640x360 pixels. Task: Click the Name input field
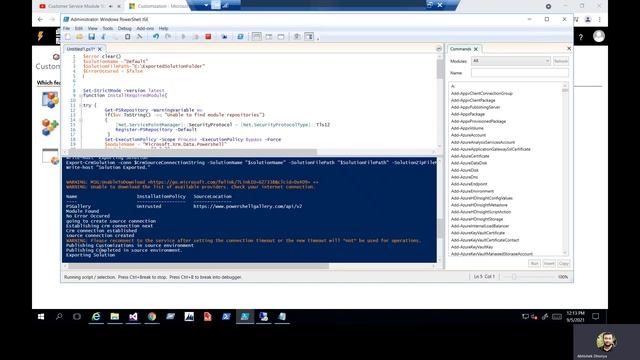coord(520,73)
